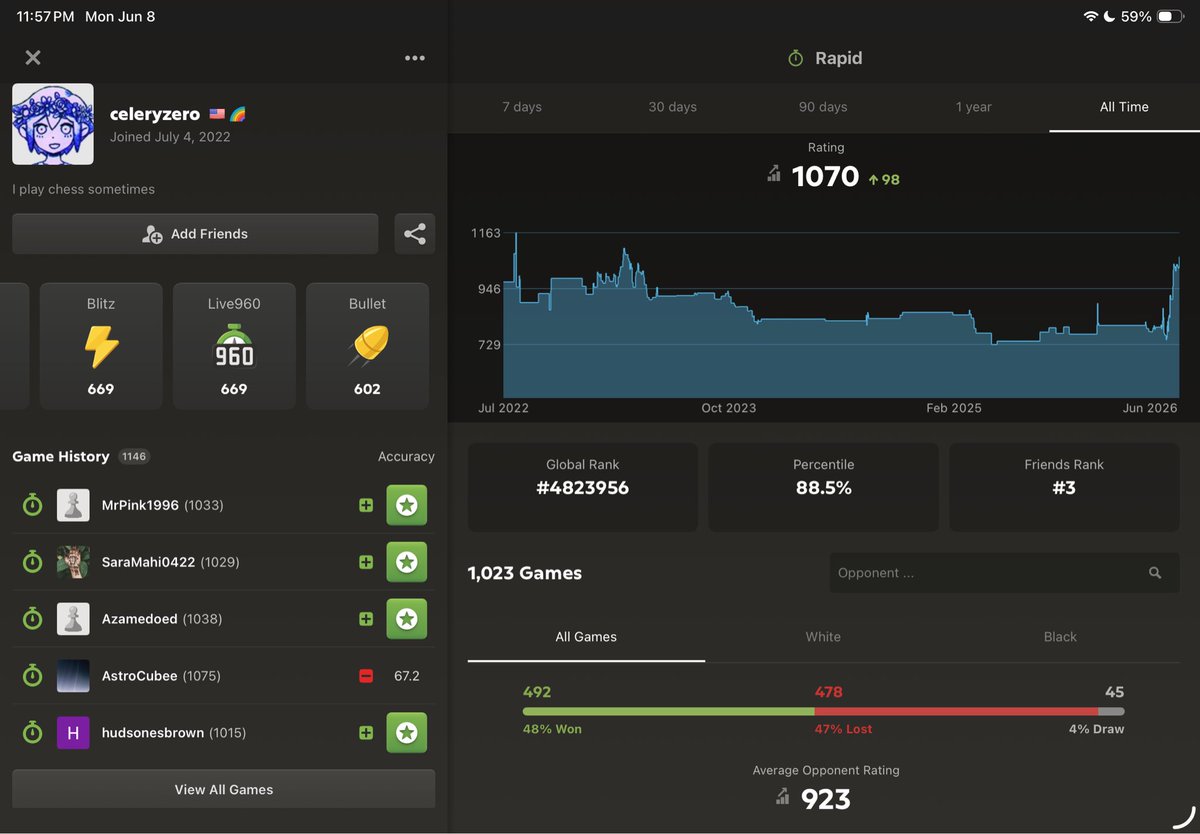Click the 67.2 accuracy for AstroCubee
The width and height of the screenshot is (1200, 834).
point(407,676)
